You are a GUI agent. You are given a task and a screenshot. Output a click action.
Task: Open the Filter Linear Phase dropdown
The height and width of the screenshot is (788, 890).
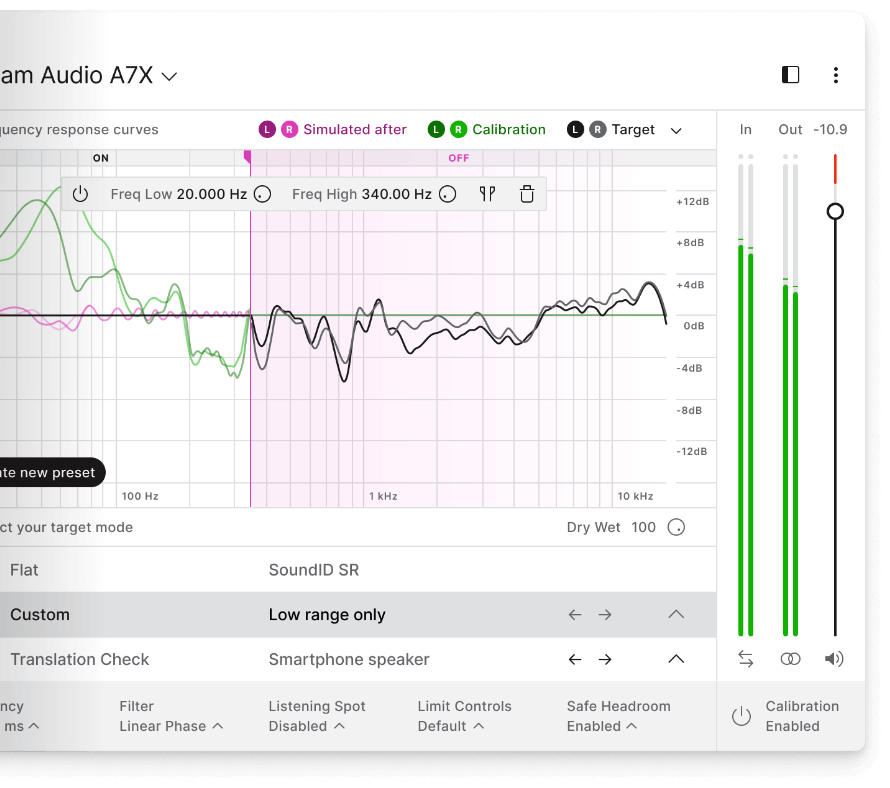coord(171,716)
